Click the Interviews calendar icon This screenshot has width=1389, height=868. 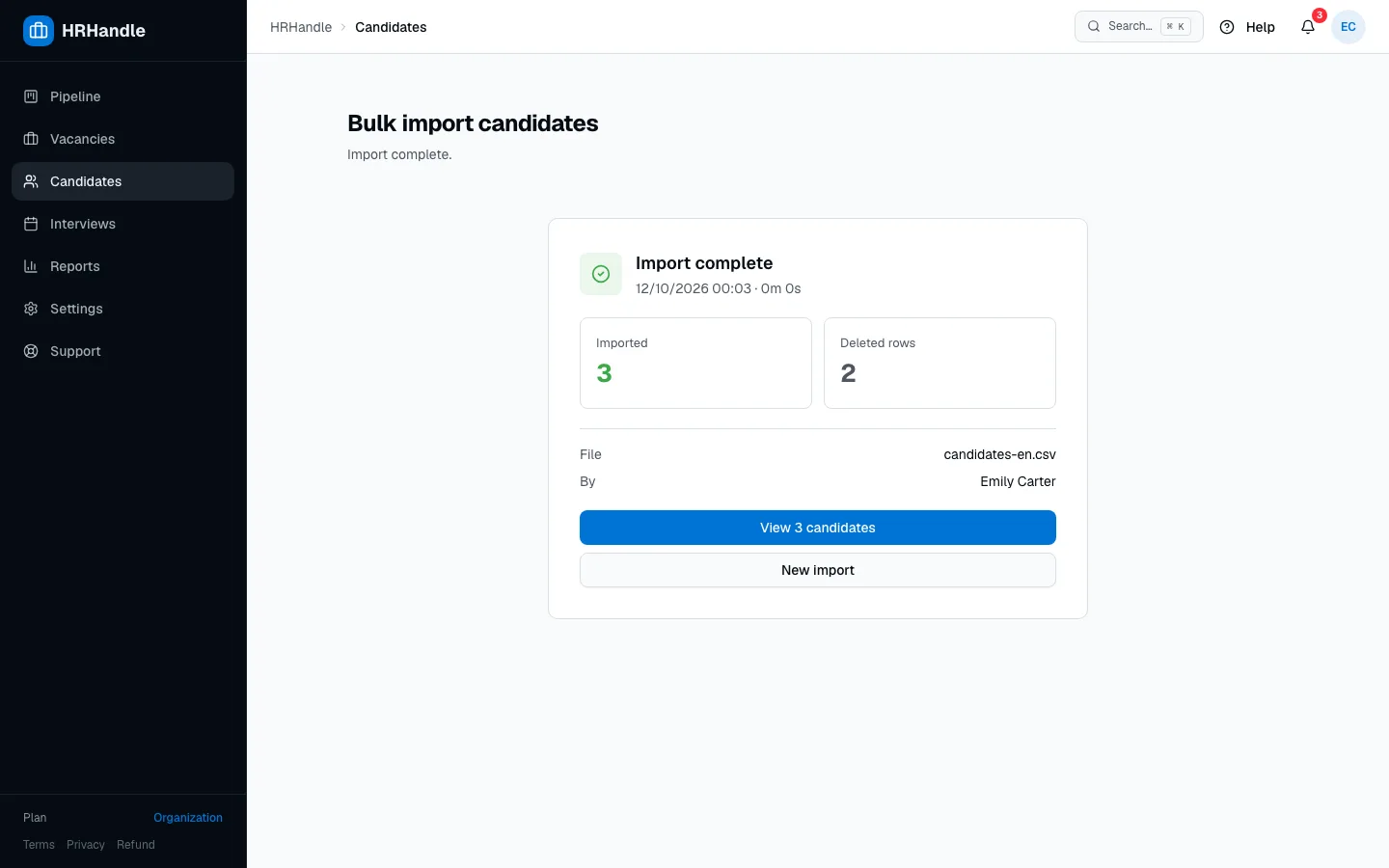[x=31, y=224]
